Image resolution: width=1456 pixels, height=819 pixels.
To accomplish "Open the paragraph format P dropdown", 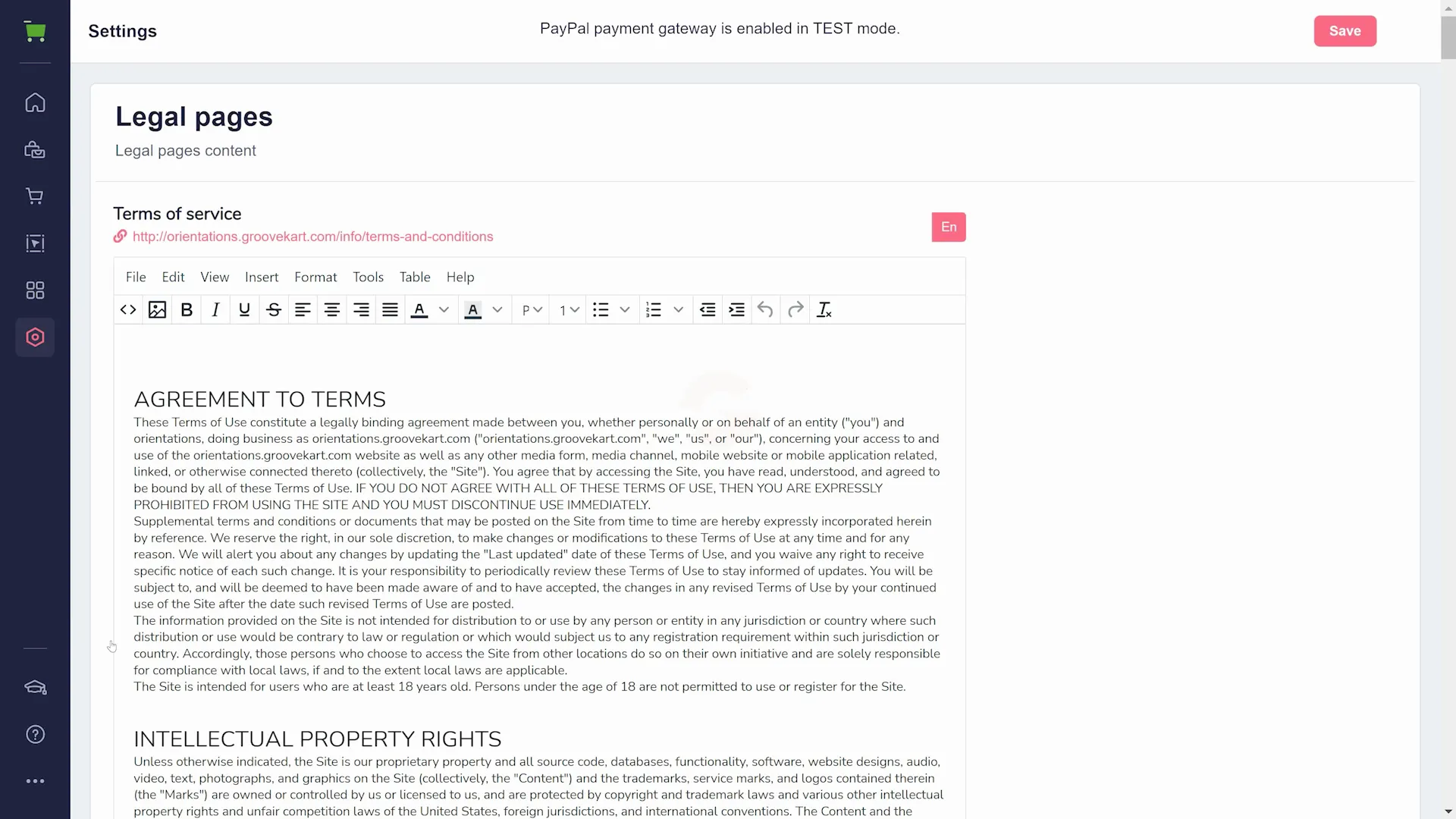I will (x=532, y=309).
